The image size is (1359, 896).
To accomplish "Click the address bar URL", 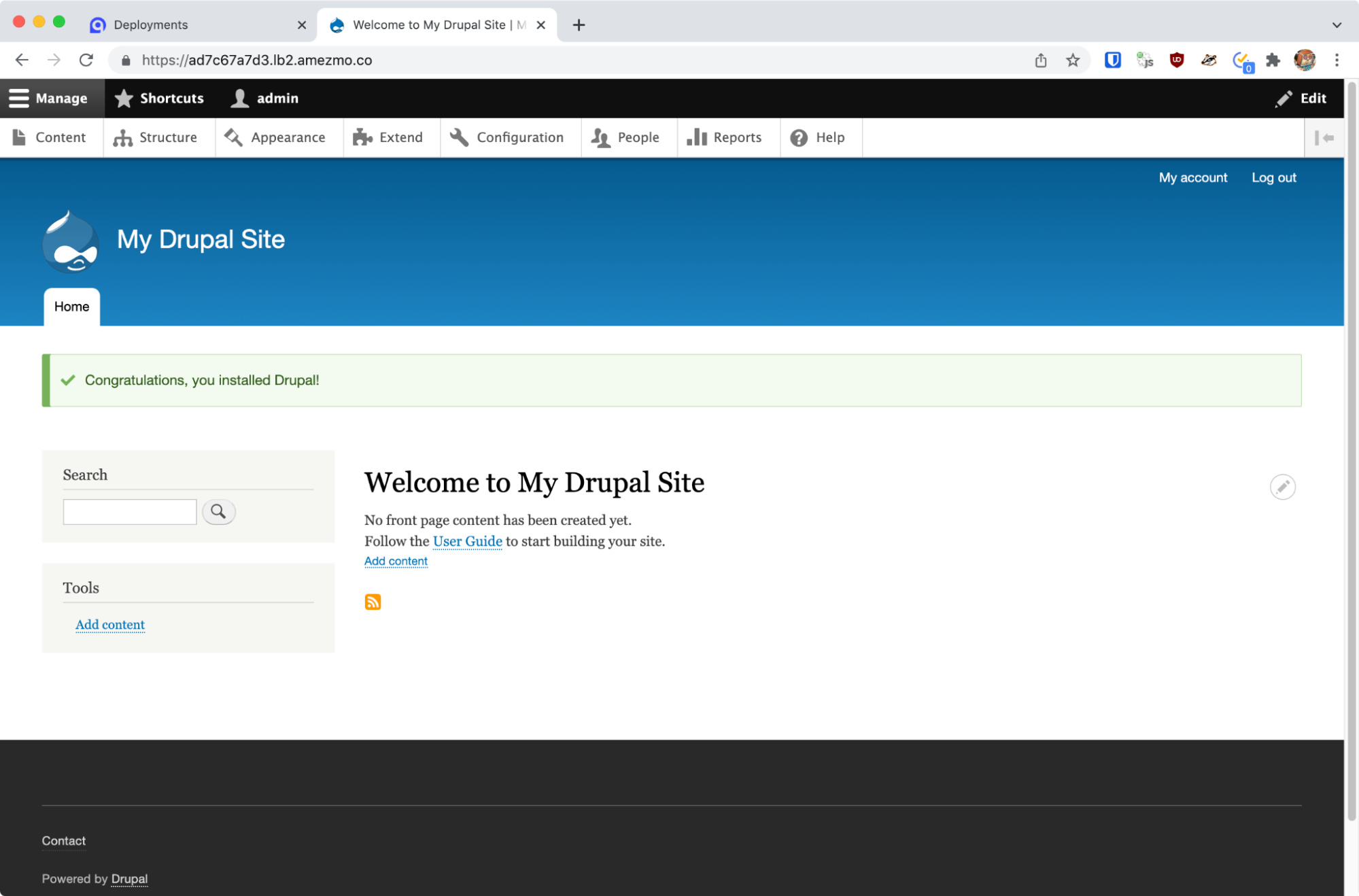I will 257,60.
